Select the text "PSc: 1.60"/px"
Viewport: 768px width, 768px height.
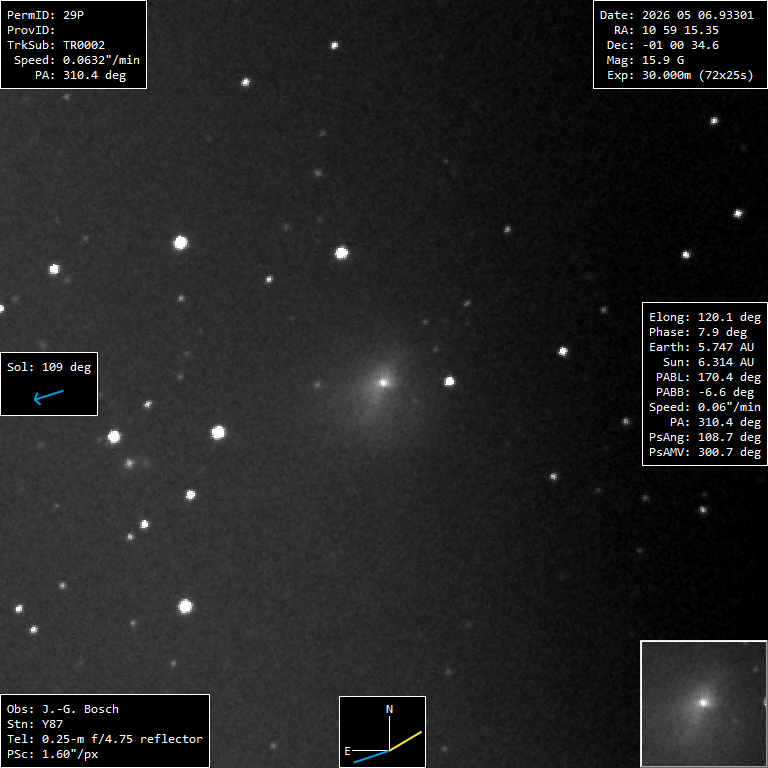tap(52, 754)
